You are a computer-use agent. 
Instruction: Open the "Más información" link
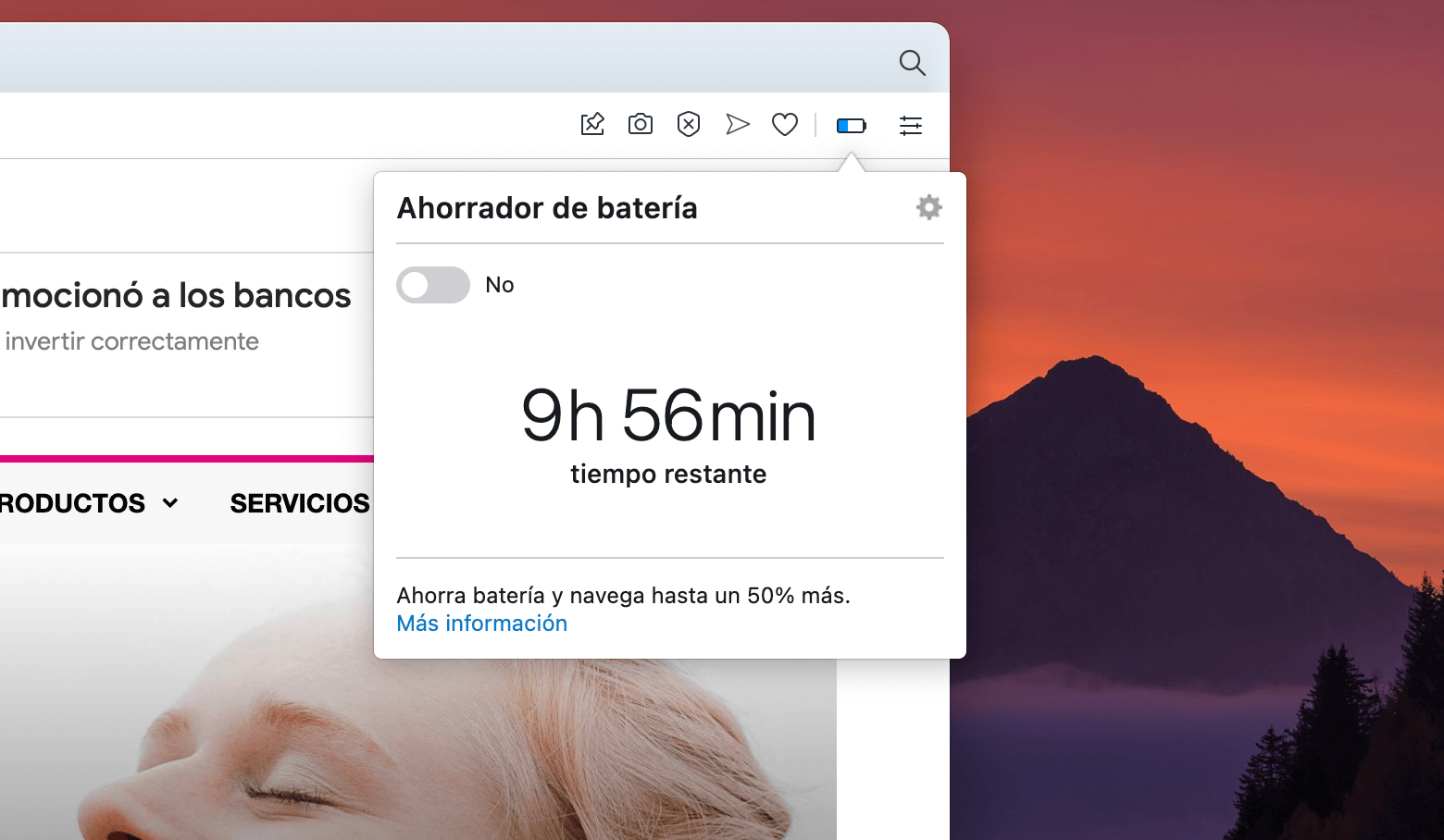(x=481, y=623)
